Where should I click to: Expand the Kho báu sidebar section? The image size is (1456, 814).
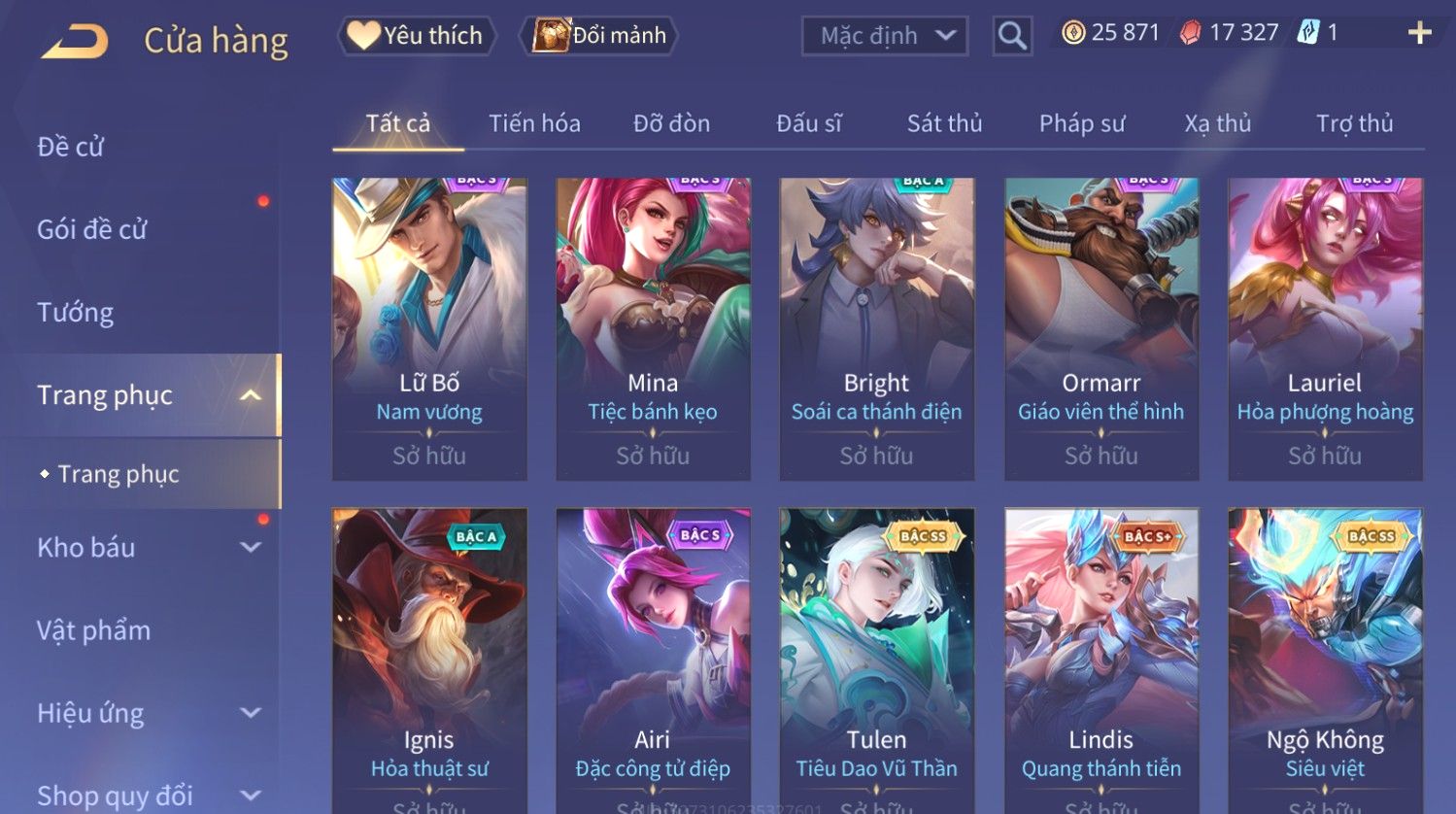point(250,548)
